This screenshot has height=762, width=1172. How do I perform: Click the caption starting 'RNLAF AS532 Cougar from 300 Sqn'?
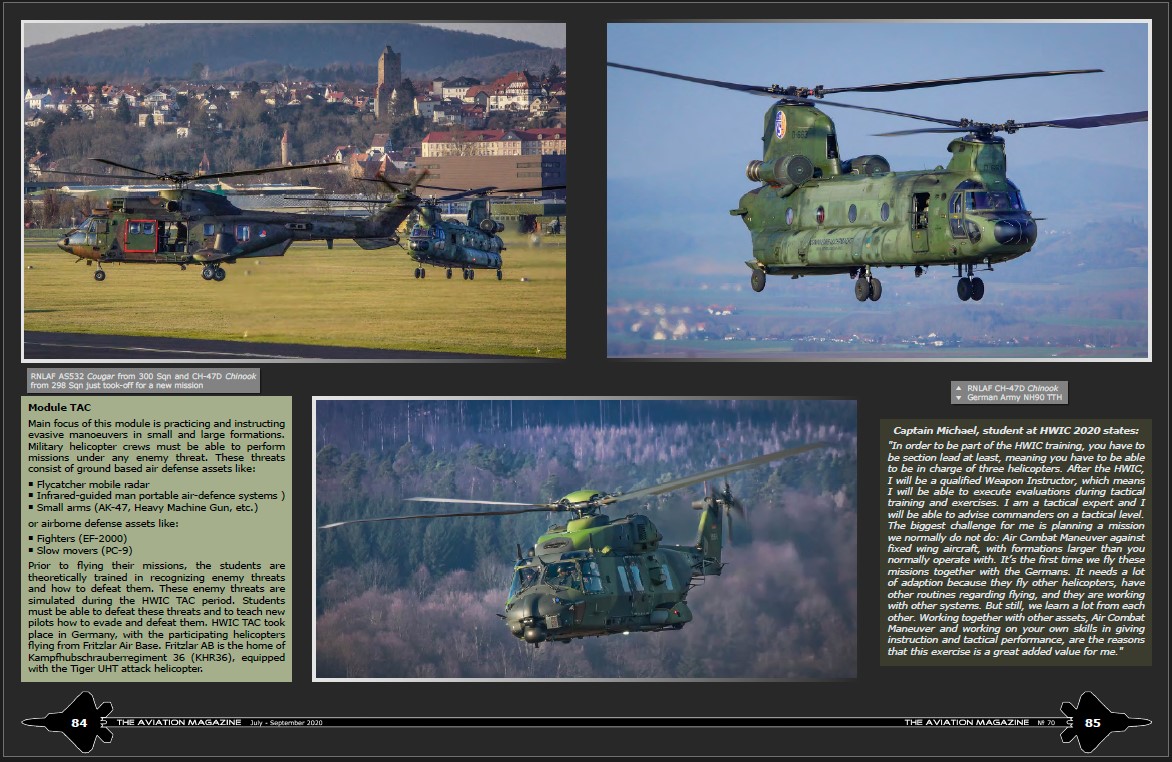point(144,381)
